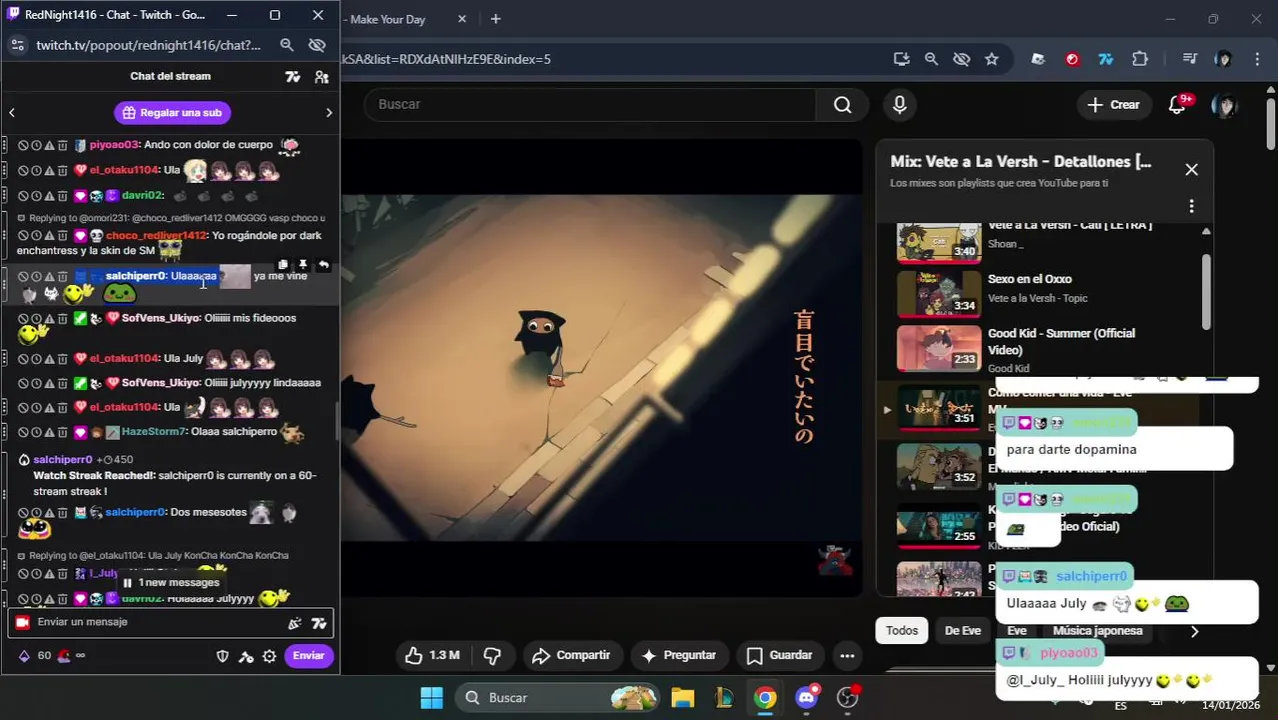Image resolution: width=1278 pixels, height=720 pixels.
Task: Open Windows Start menu
Action: coord(432,698)
